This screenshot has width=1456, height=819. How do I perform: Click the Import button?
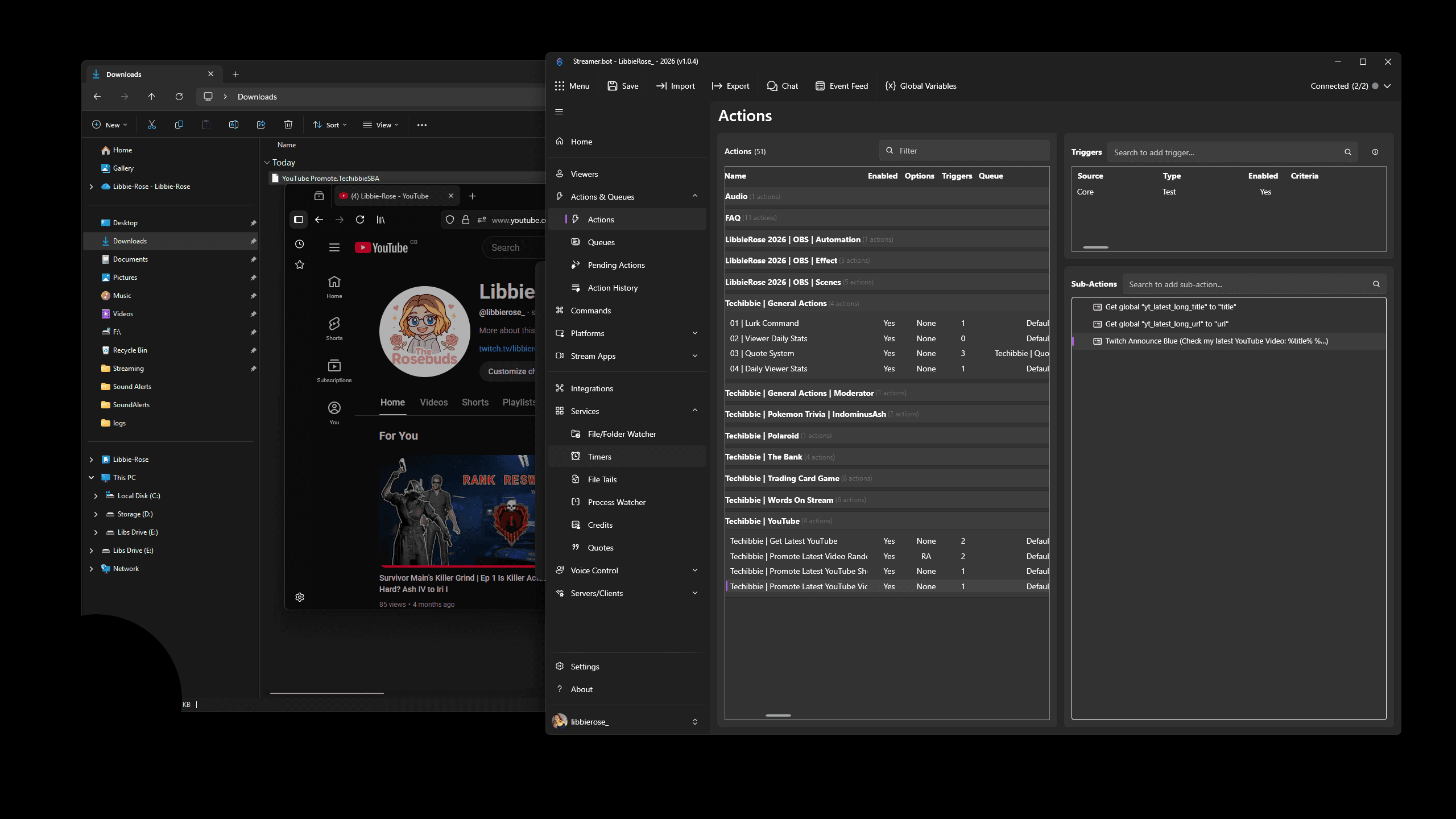click(x=676, y=86)
